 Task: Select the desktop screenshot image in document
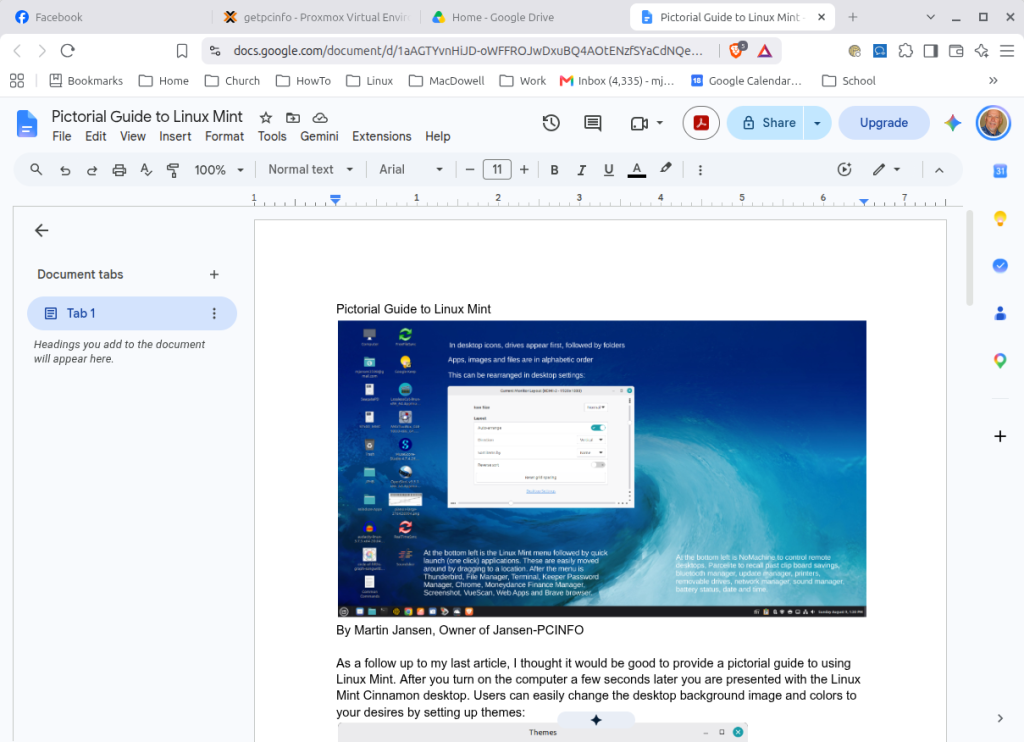pyautogui.click(x=601, y=468)
